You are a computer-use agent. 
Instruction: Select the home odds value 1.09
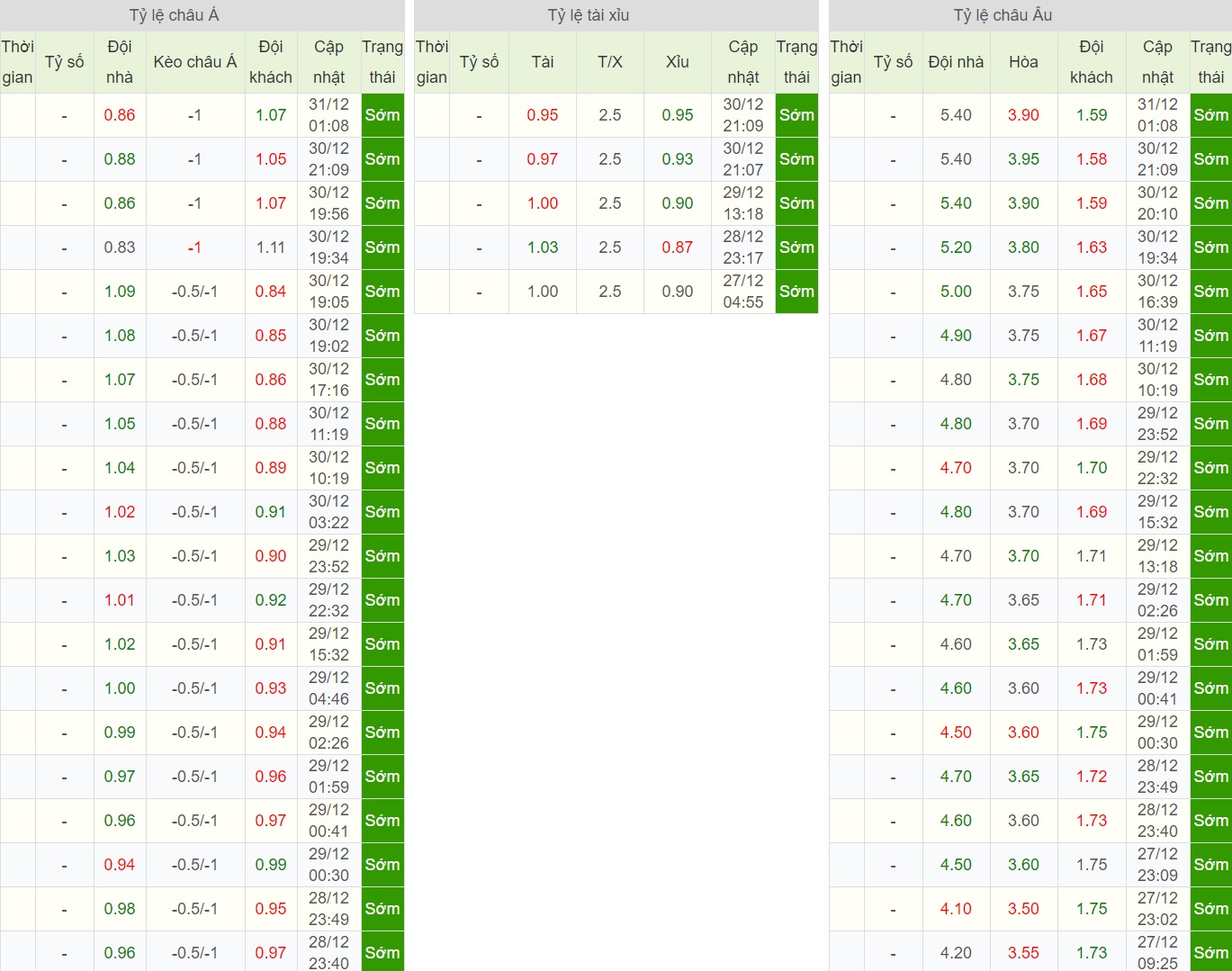(120, 292)
